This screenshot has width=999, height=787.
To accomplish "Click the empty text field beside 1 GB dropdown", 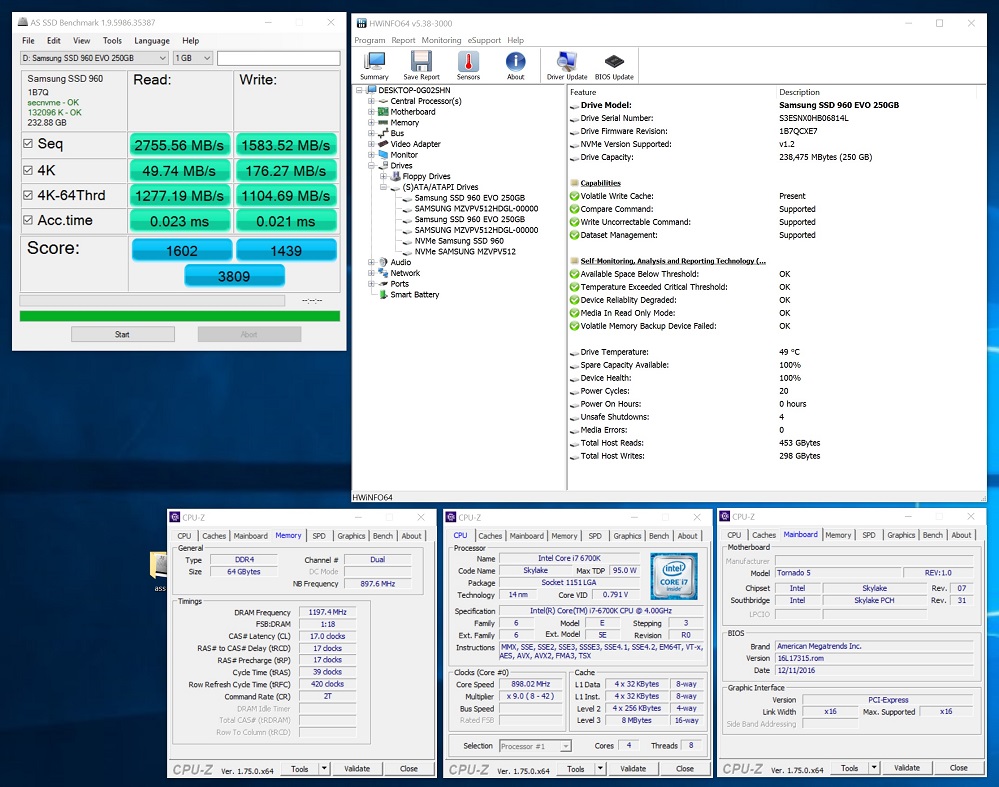I will [x=277, y=58].
